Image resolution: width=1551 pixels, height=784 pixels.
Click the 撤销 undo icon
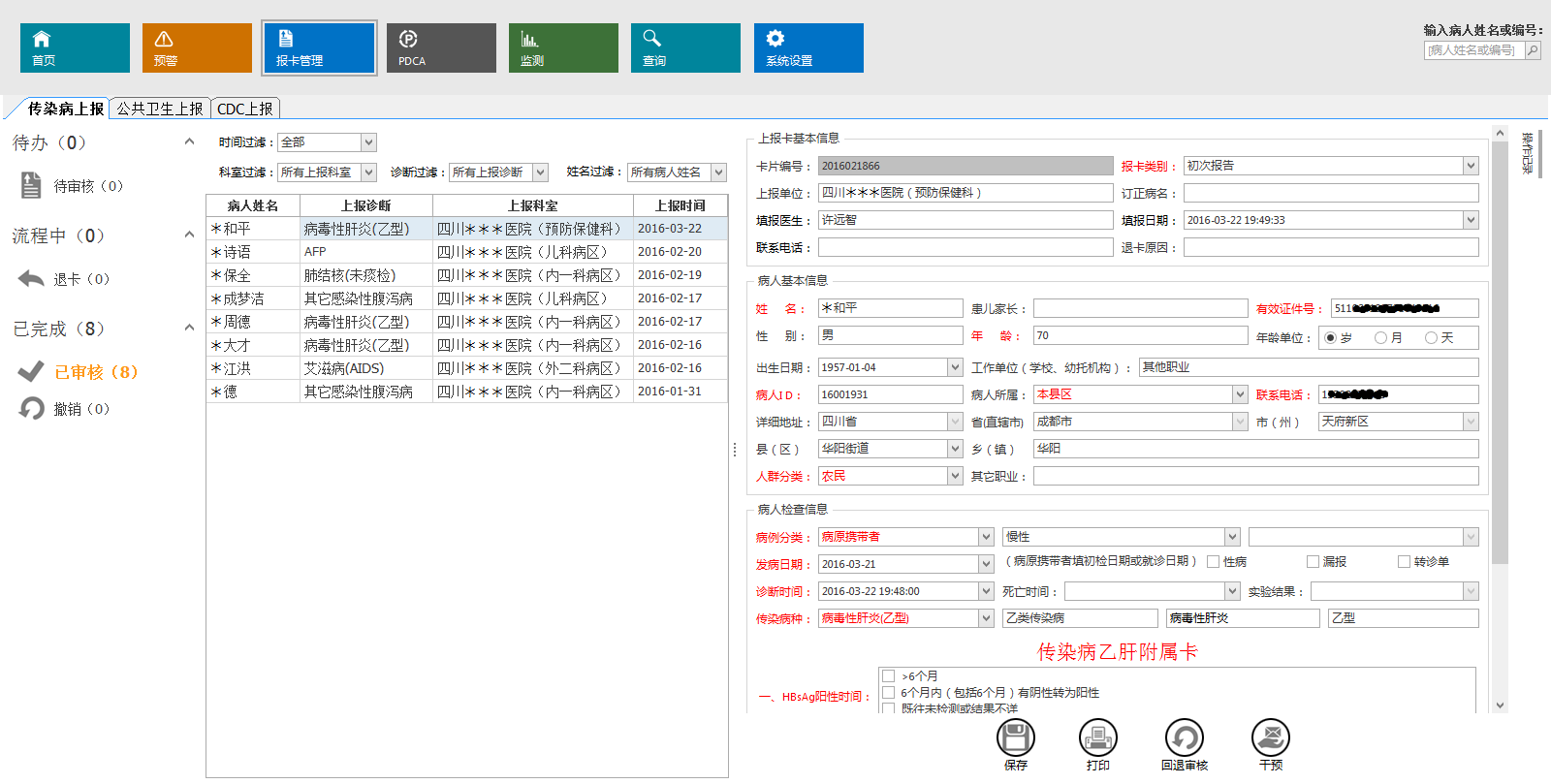pos(31,408)
